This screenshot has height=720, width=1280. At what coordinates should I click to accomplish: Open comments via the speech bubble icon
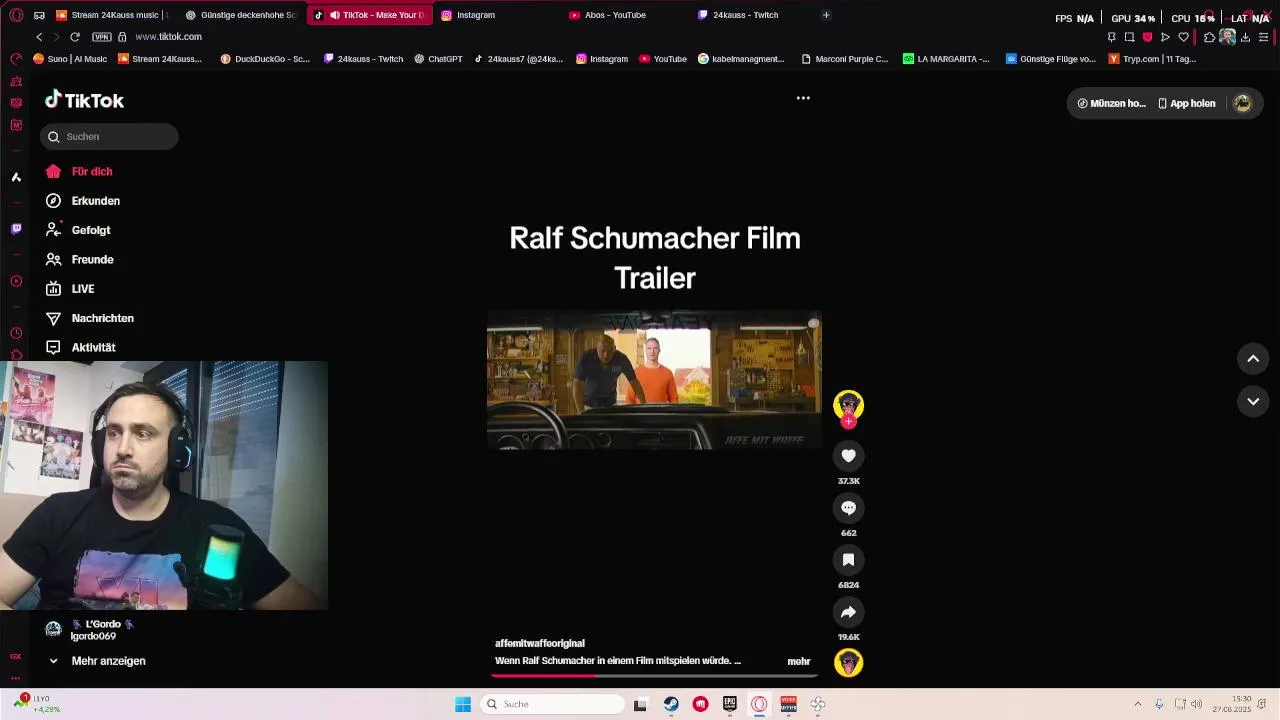(848, 508)
